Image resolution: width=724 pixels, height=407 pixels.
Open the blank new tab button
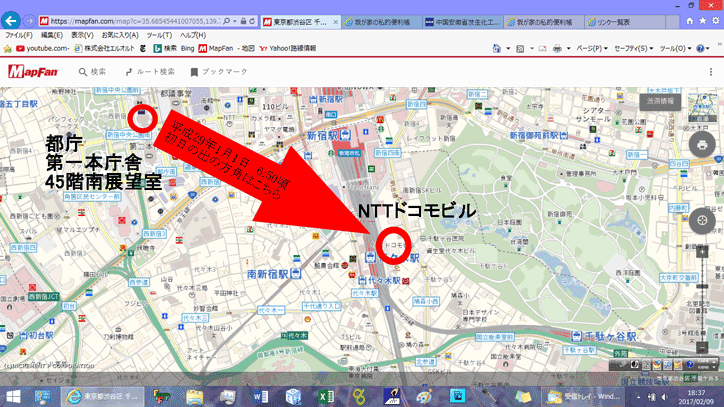[672, 22]
